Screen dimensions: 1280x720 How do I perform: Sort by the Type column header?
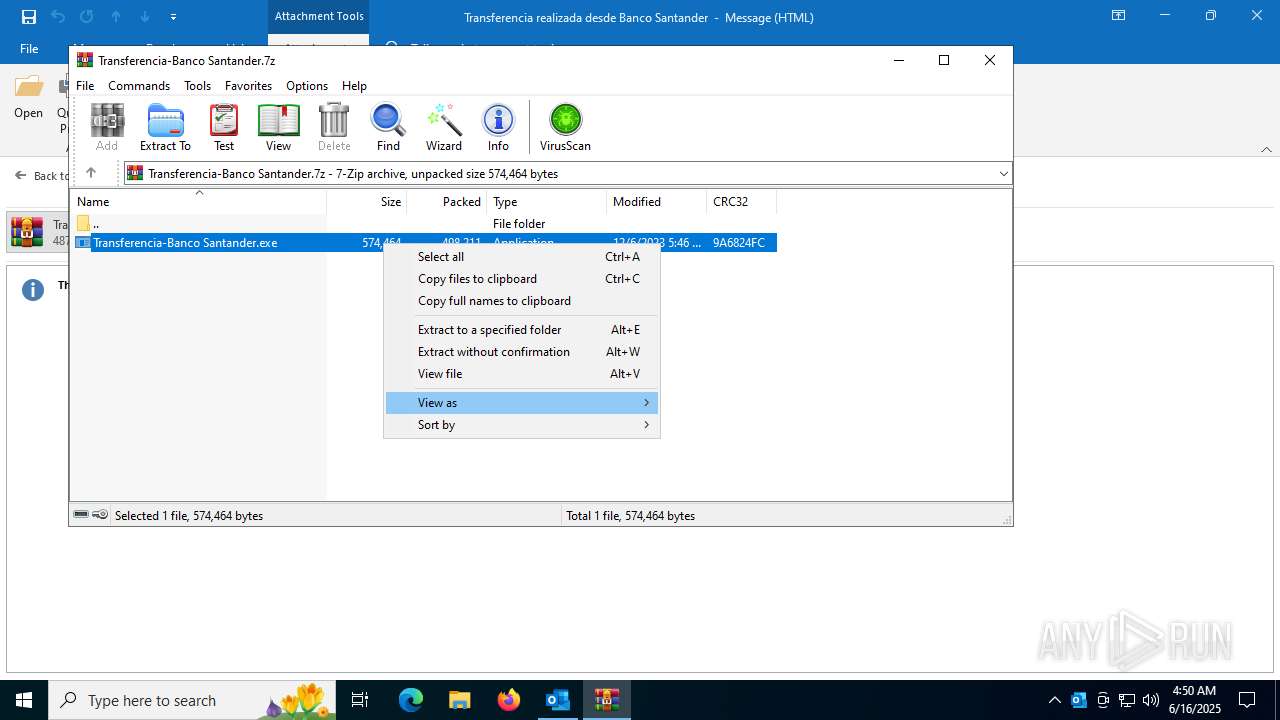(547, 201)
